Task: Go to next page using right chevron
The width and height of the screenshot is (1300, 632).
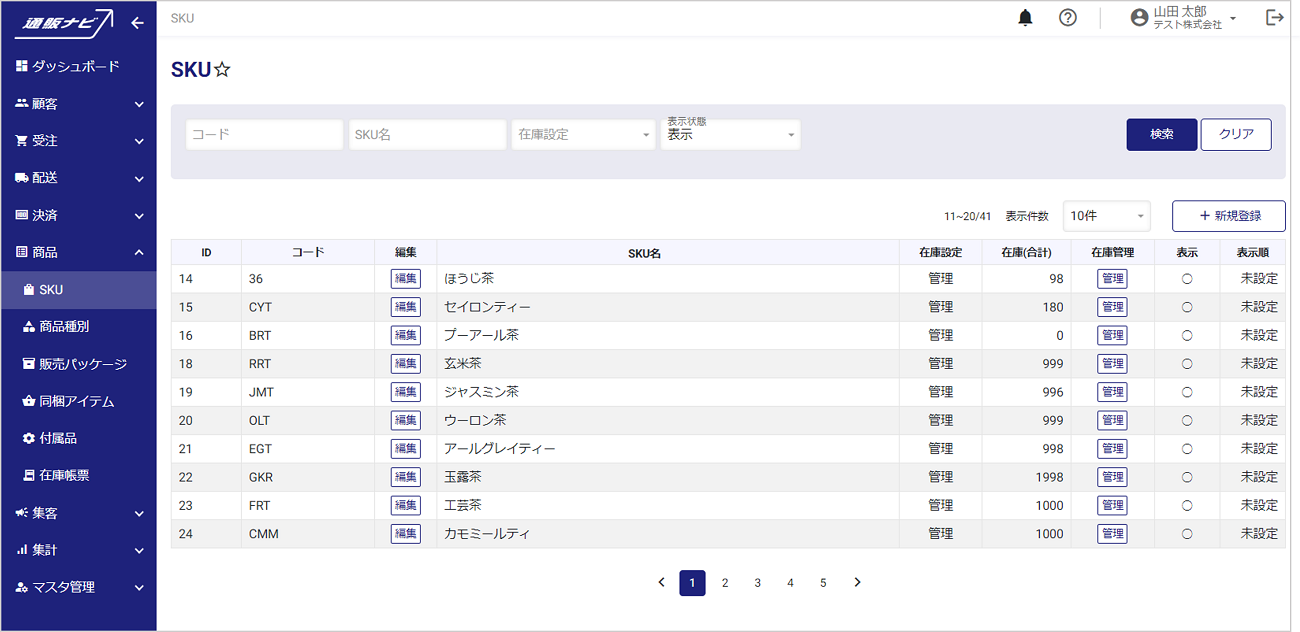Action: 857,583
